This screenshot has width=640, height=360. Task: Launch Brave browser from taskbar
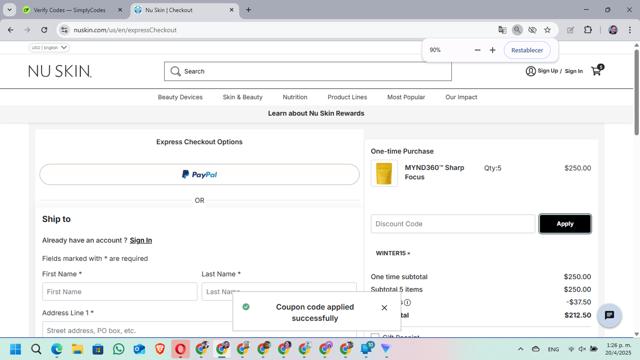pyautogui.click(x=160, y=349)
